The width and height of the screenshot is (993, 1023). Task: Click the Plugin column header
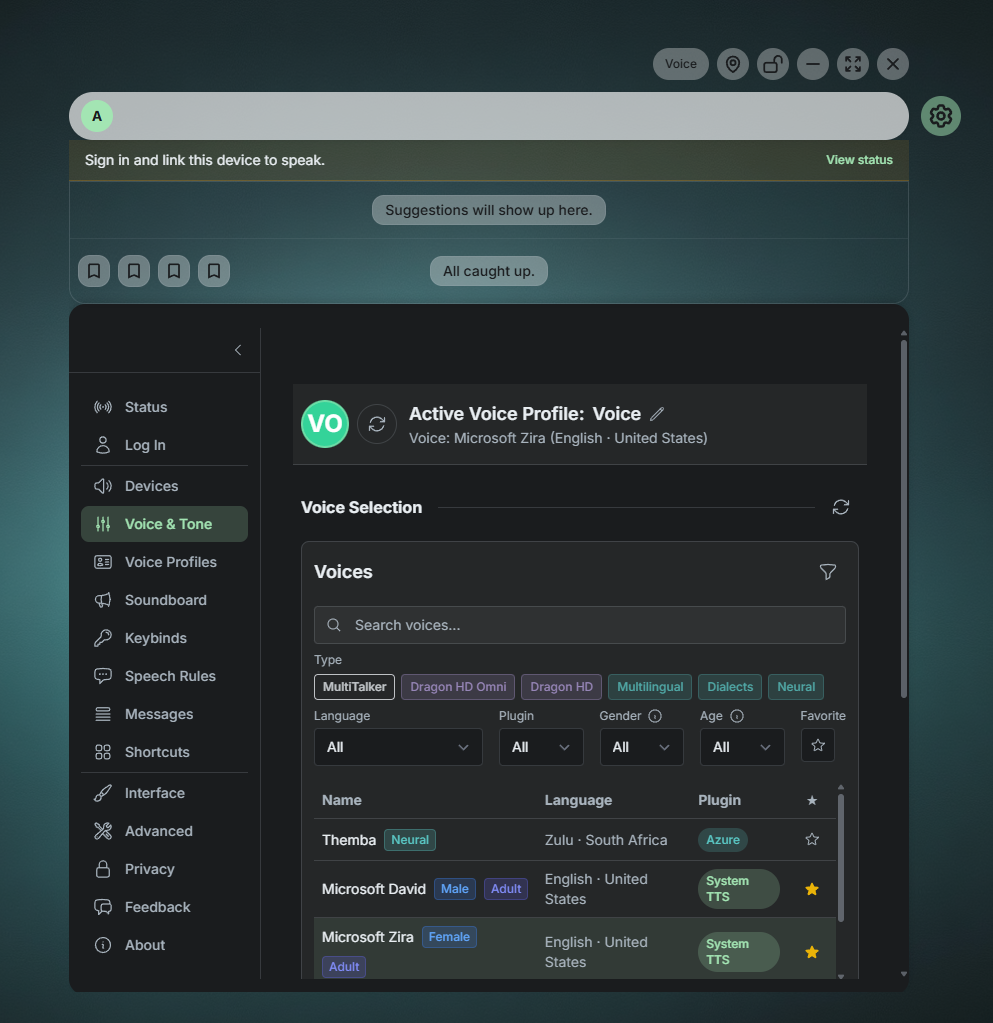point(719,801)
